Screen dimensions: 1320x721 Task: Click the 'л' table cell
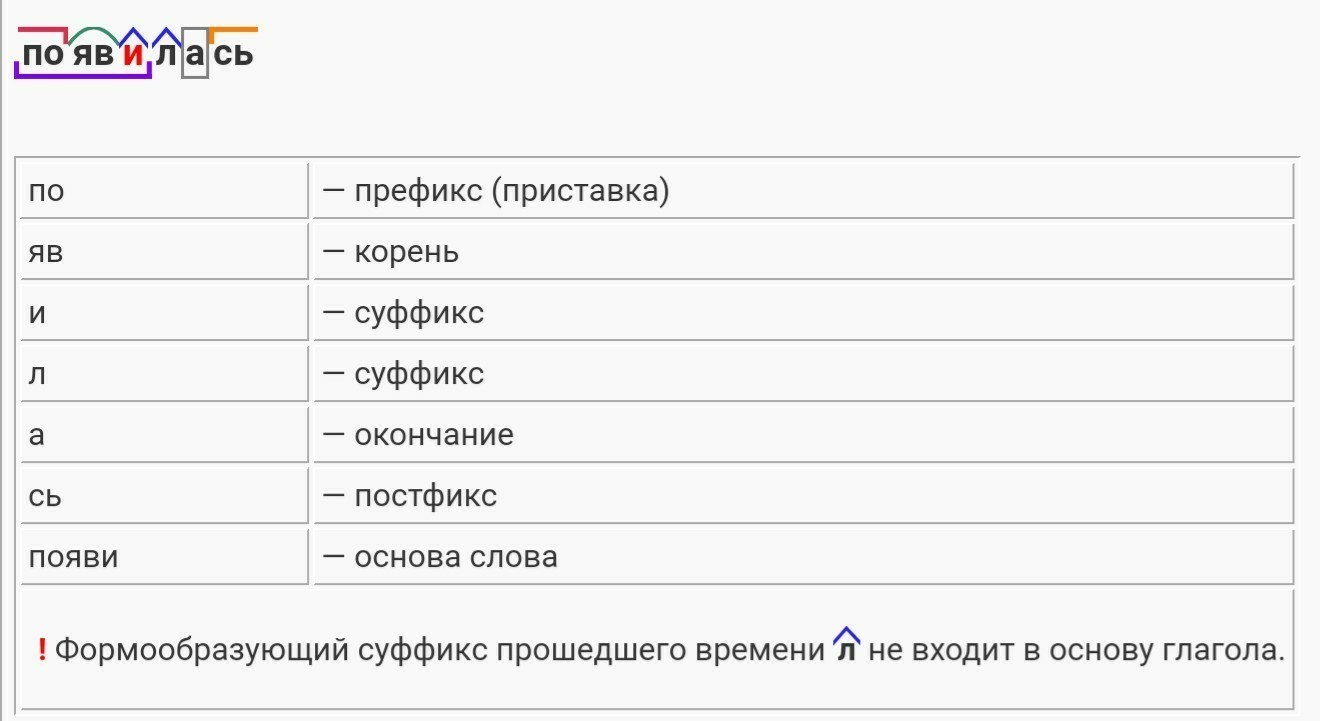(164, 373)
